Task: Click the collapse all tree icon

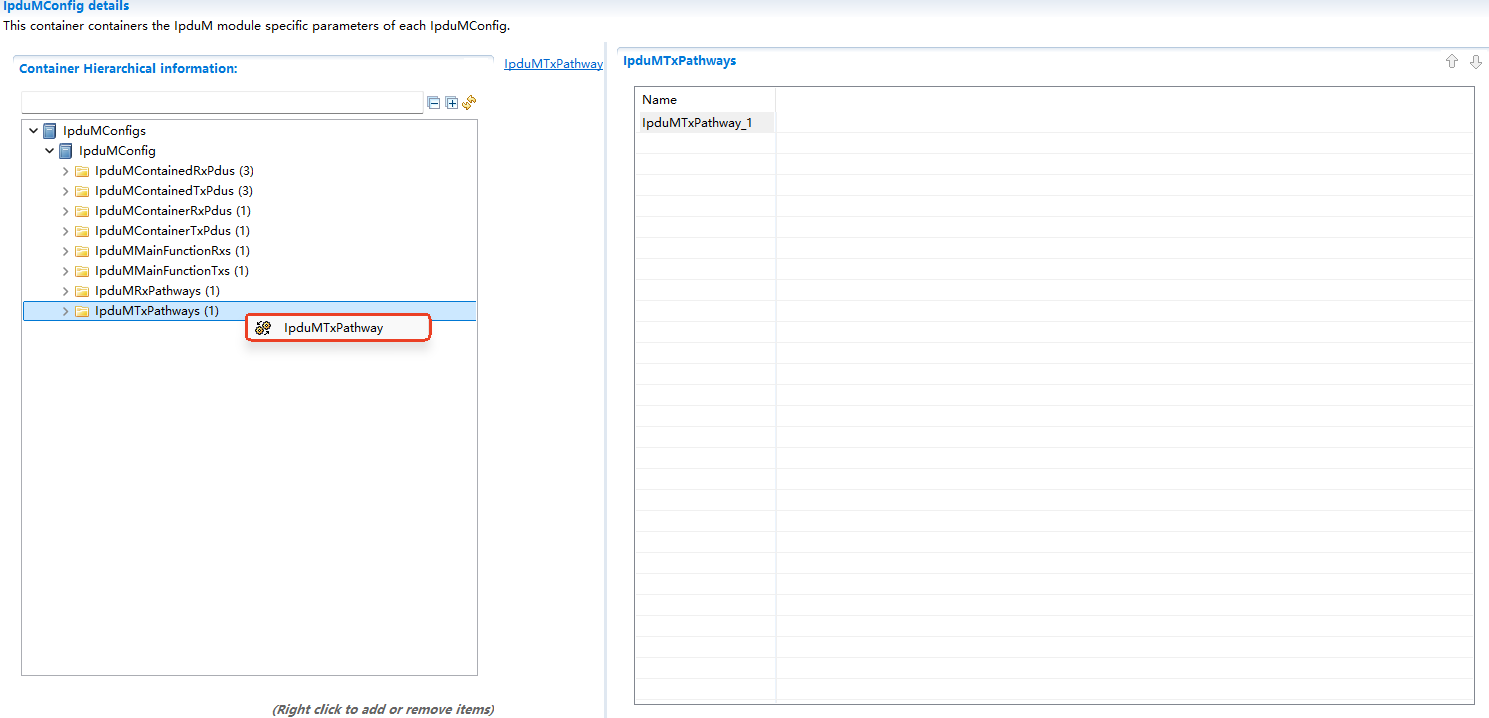Action: coord(434,103)
